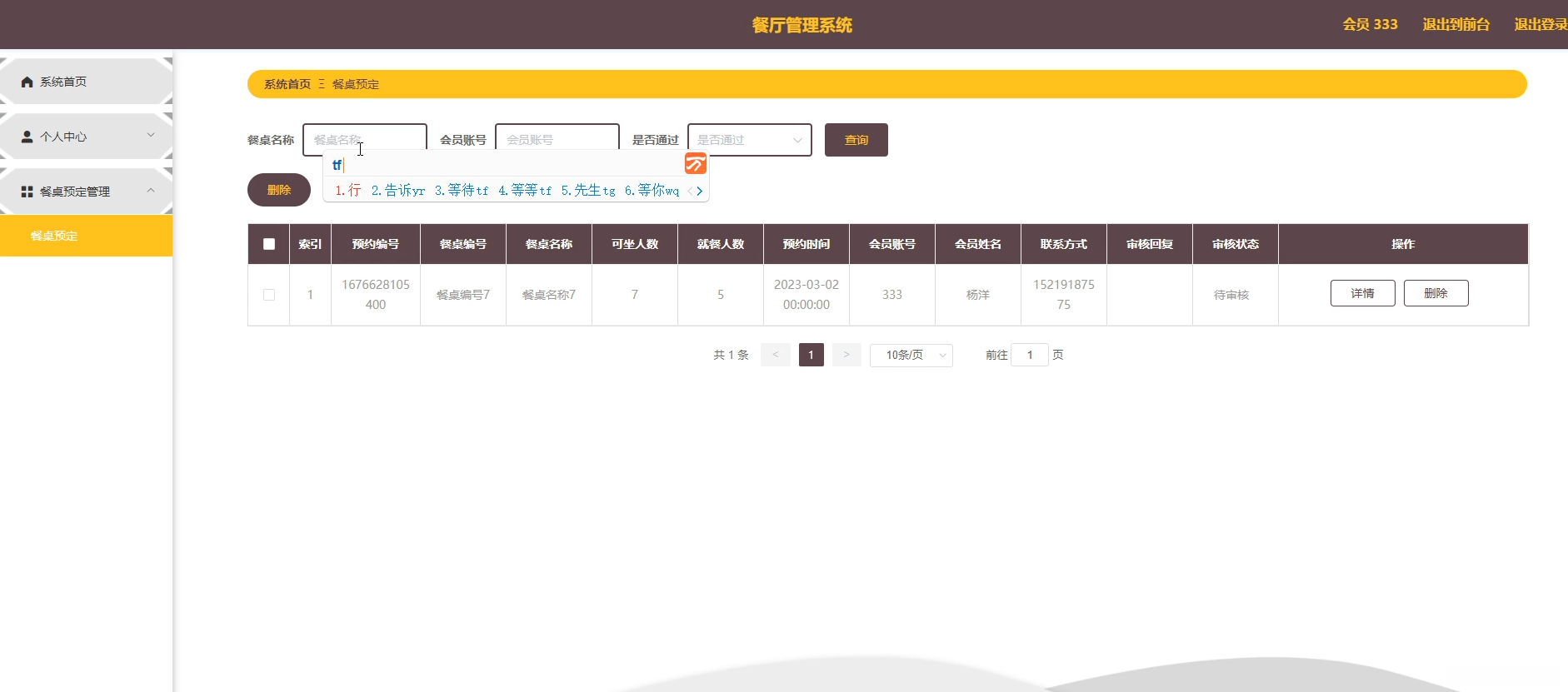Click reservation number 1676628105400 cell
The width and height of the screenshot is (1568, 692).
(376, 295)
